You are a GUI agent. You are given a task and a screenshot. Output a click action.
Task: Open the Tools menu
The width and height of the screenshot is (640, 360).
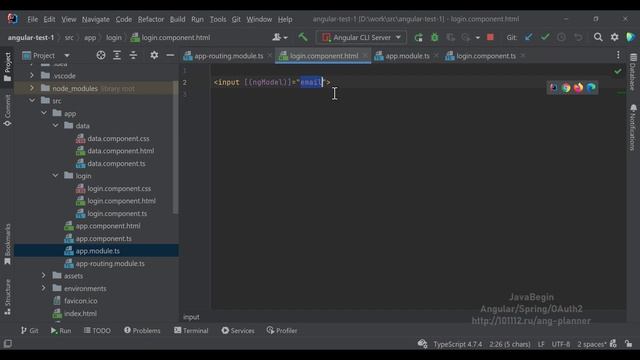218,19
